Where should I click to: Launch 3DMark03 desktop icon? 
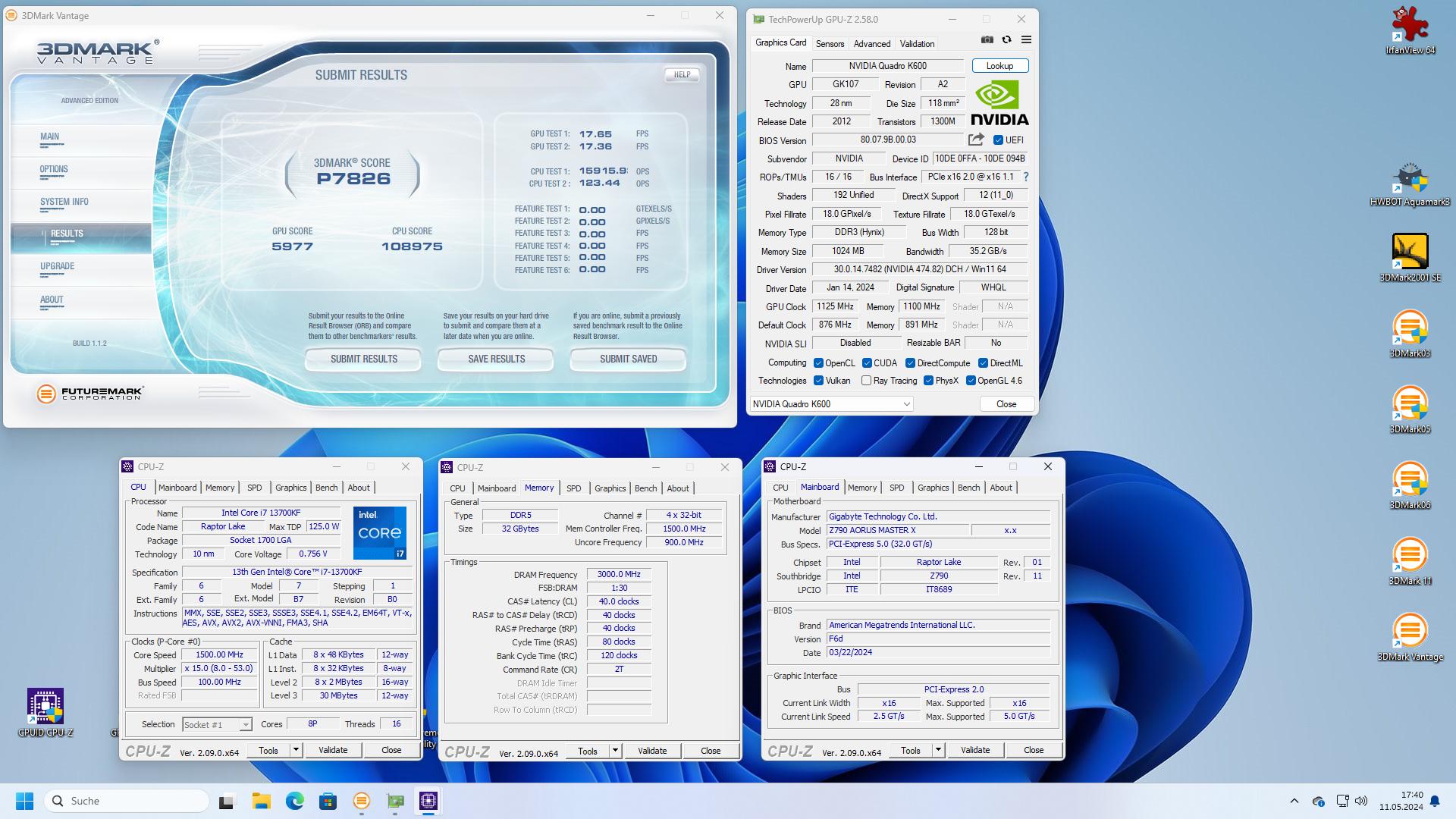(1410, 334)
